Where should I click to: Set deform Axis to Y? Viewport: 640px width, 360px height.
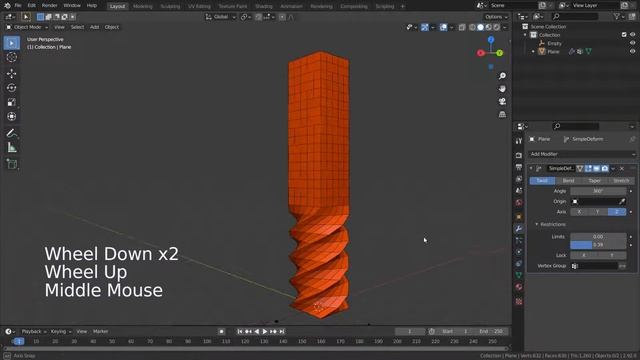click(598, 212)
